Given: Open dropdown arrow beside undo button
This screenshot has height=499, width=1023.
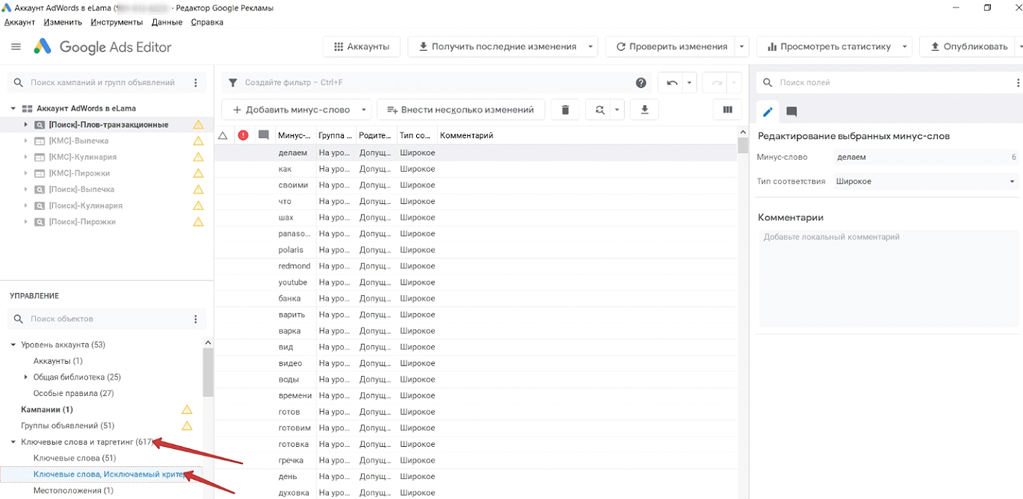Looking at the screenshot, I should pos(688,83).
